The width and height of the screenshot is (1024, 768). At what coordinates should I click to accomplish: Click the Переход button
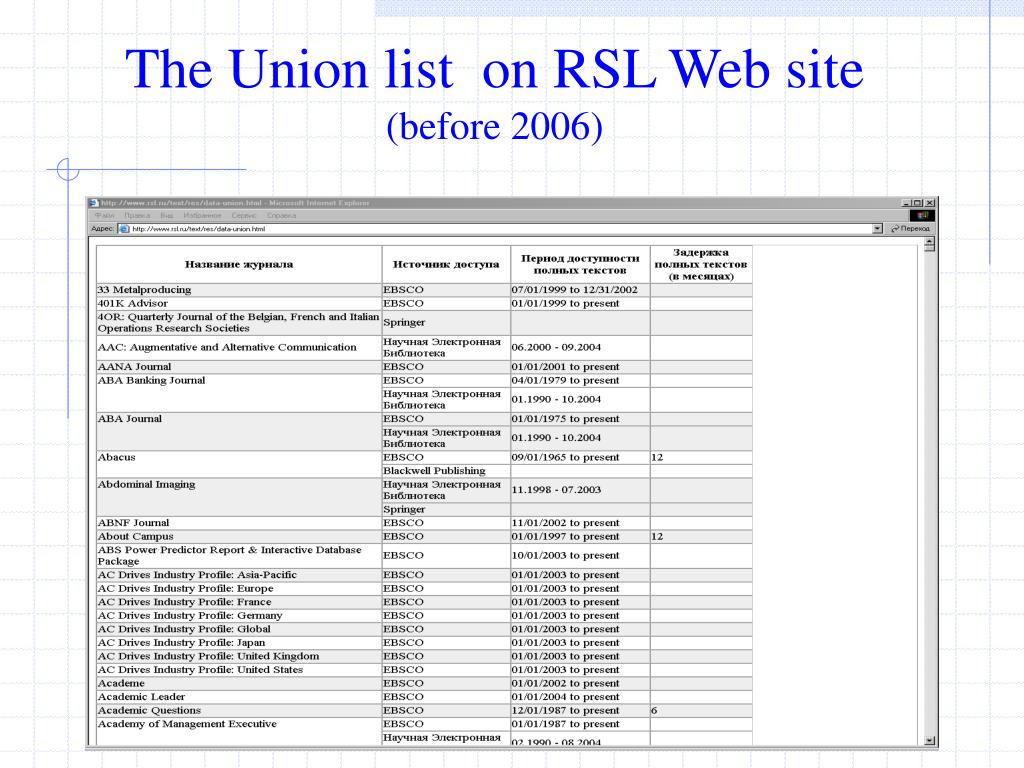[913, 228]
